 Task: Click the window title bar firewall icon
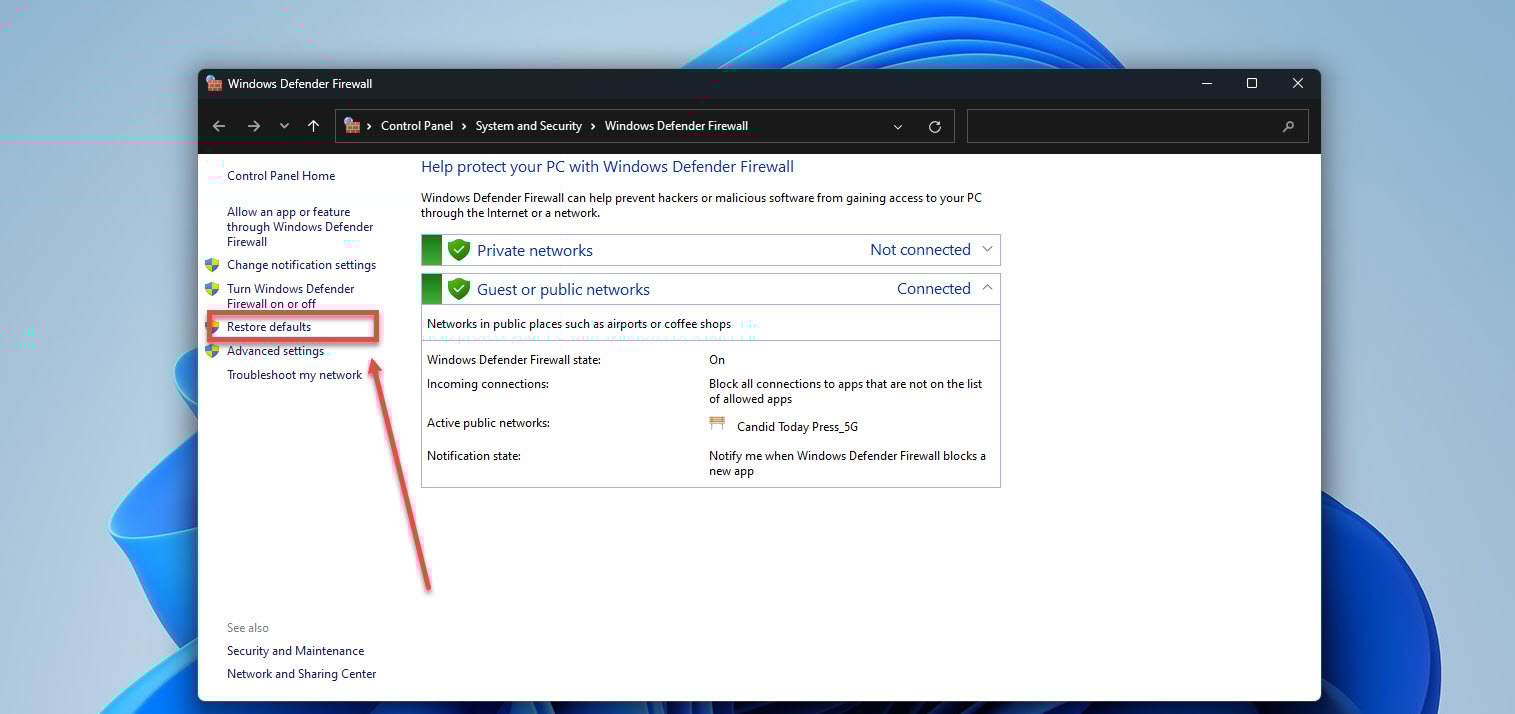point(214,84)
